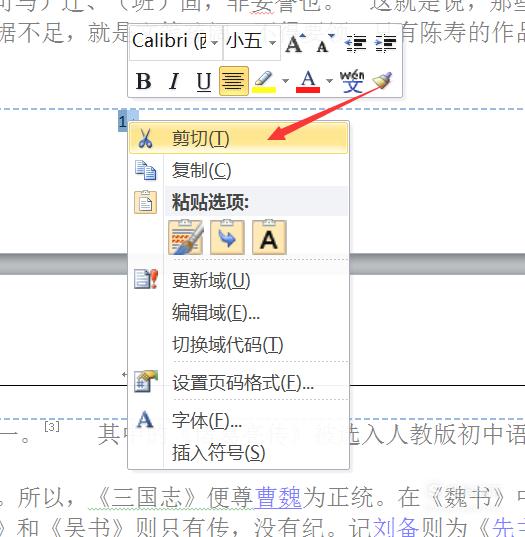Click the update field icon
Viewport: 525px width, 537px height.
click(146, 279)
